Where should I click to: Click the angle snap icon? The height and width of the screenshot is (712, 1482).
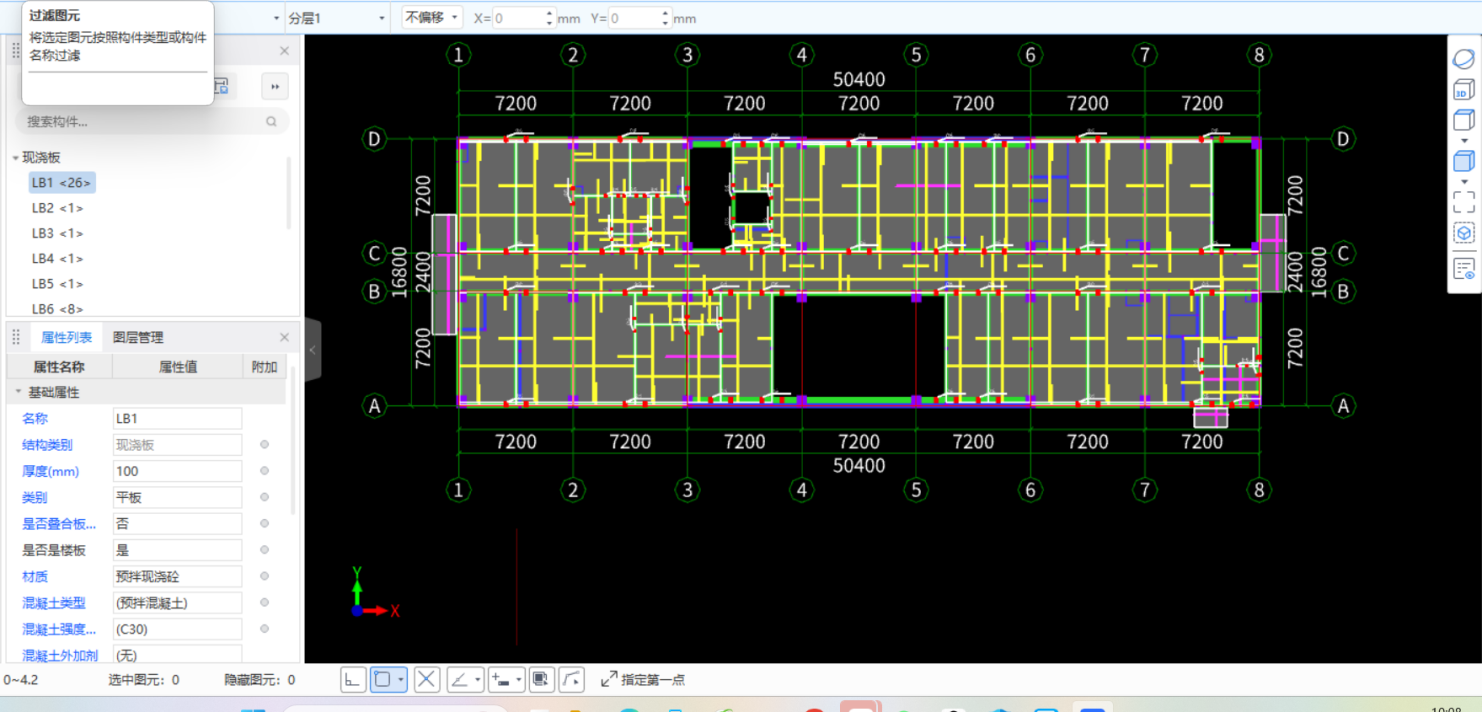coord(459,679)
